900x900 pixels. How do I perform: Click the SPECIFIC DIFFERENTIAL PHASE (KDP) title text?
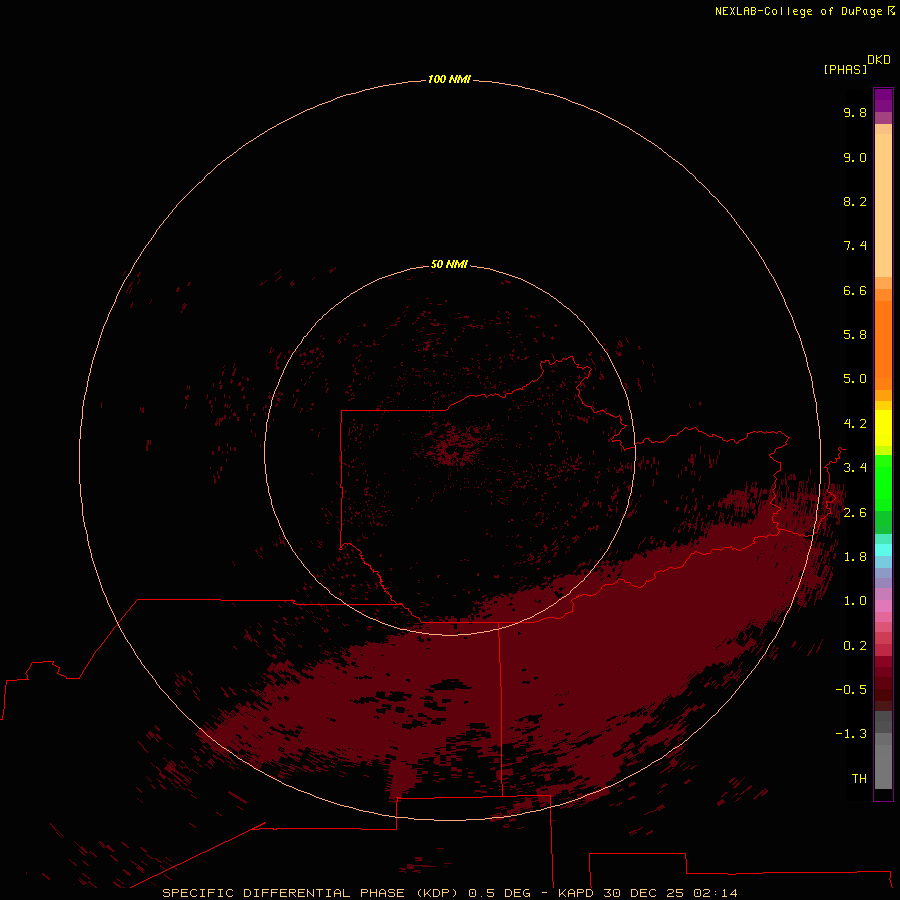[311, 893]
